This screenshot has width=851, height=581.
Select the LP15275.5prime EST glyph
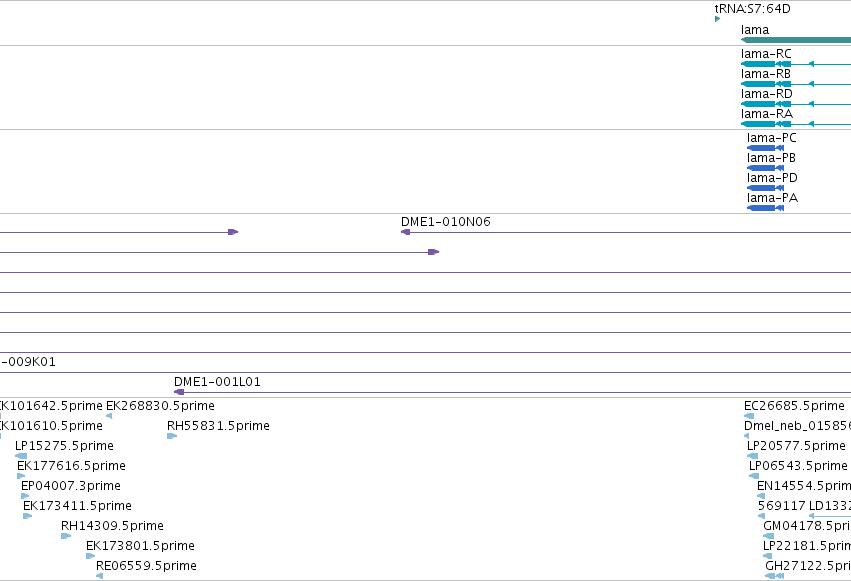pyautogui.click(x=21, y=456)
